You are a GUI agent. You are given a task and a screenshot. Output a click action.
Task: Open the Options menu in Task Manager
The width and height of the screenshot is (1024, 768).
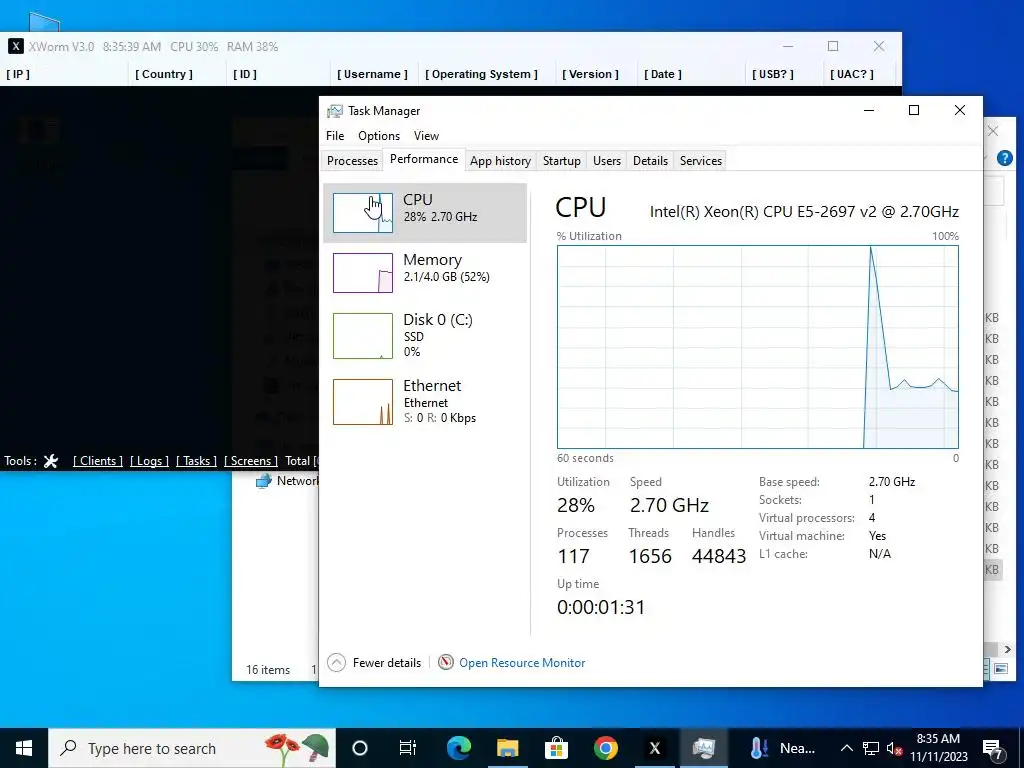pyautogui.click(x=379, y=136)
